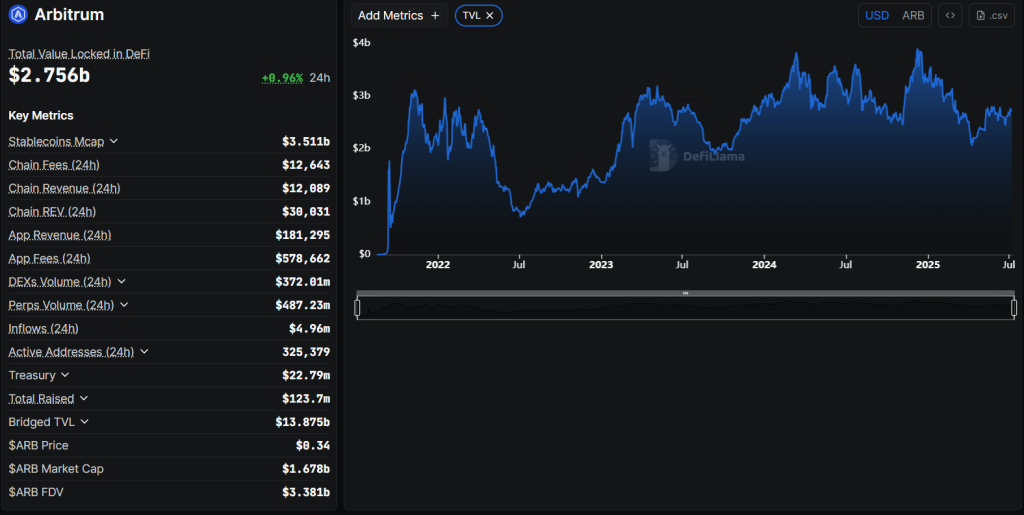Click the Chain Fees (24h) label
Screen dimensions: 1024x515
tap(54, 165)
